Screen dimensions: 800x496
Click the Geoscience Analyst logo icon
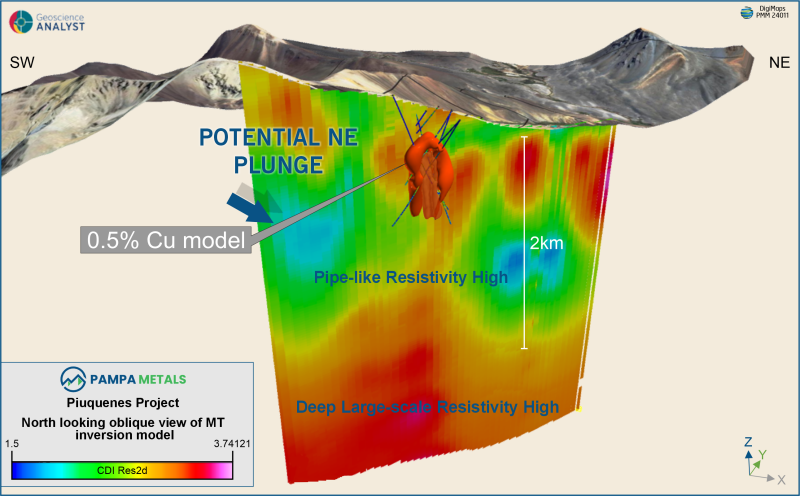[22, 19]
